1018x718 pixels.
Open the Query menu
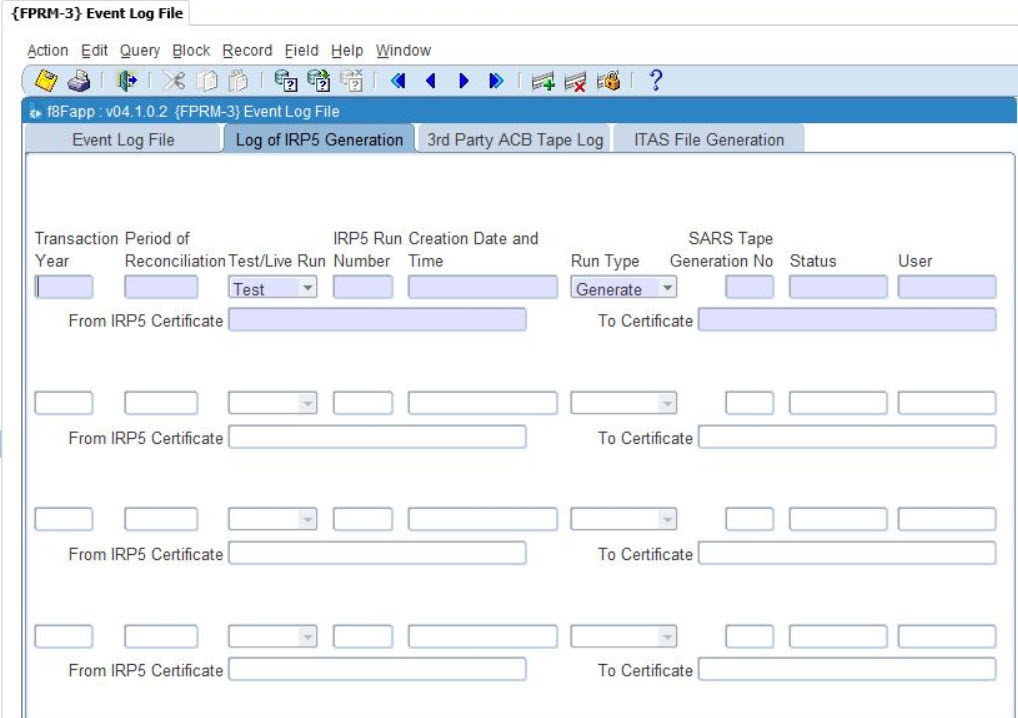point(140,50)
